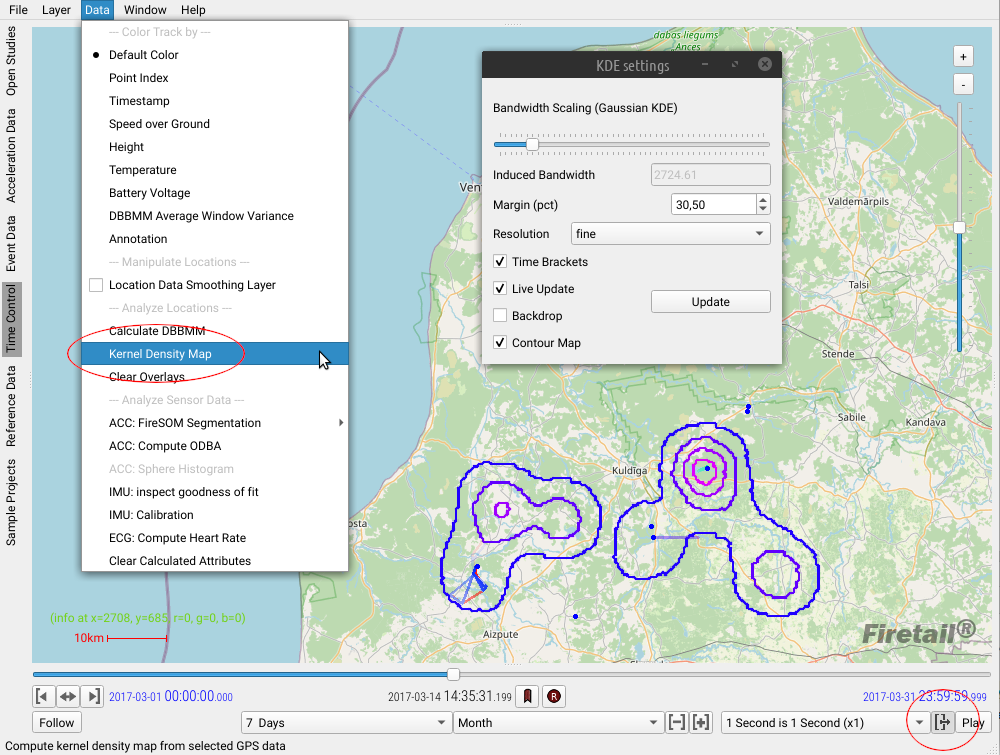The height and width of the screenshot is (755, 1000).
Task: Disable the Time Brackets checkbox
Action: click(501, 262)
